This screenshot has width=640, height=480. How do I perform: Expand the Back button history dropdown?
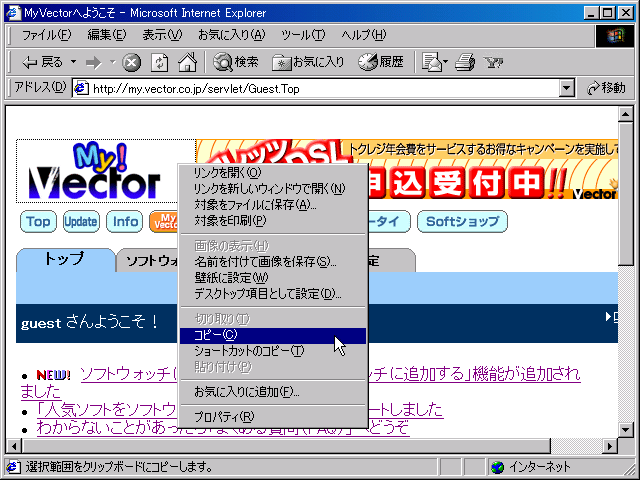click(73, 62)
